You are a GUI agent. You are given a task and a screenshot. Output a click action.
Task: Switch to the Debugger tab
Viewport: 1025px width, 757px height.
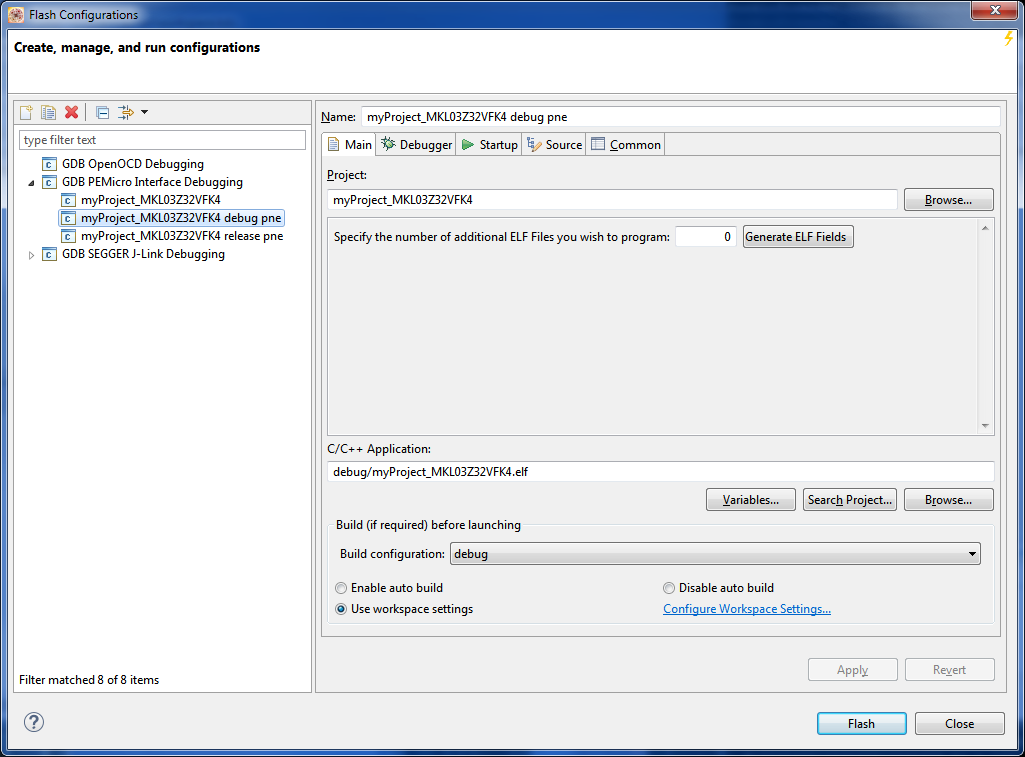416,145
